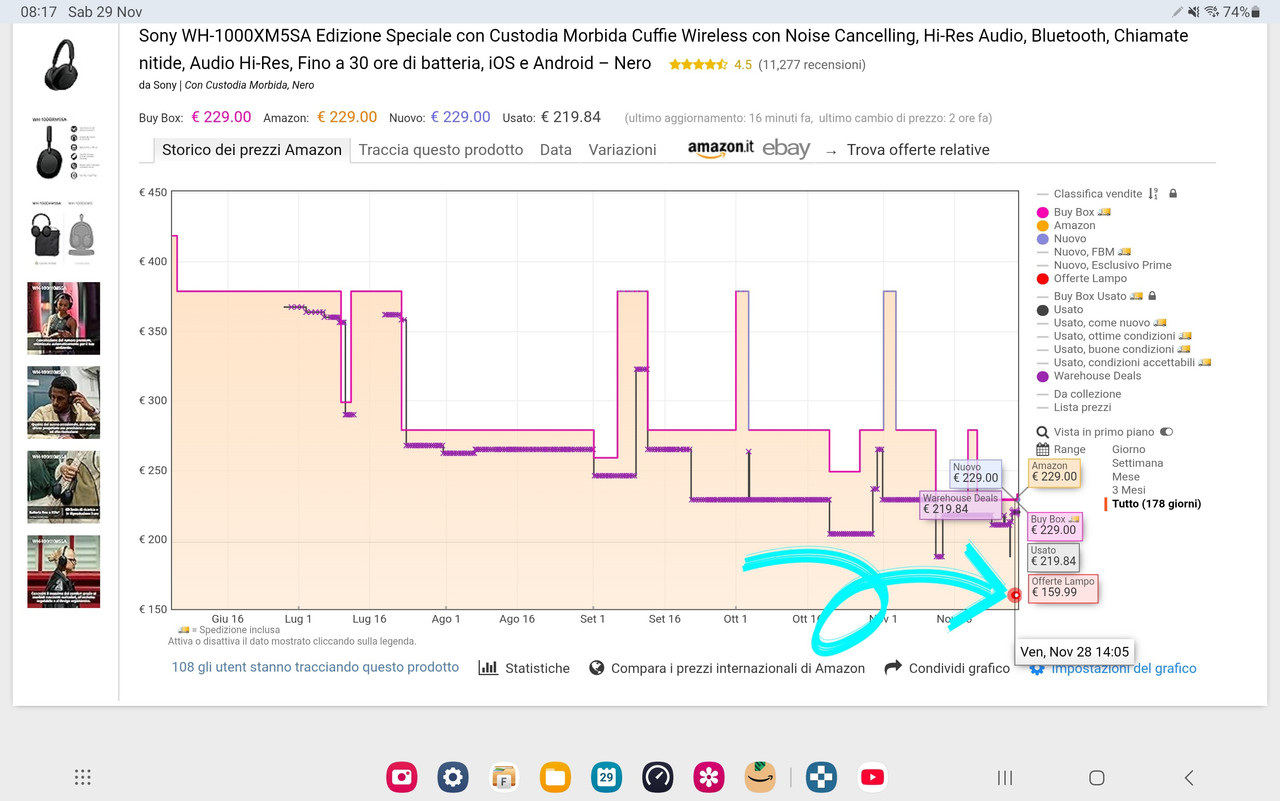Enable Usato, ottime condizioni series

(x=1114, y=336)
